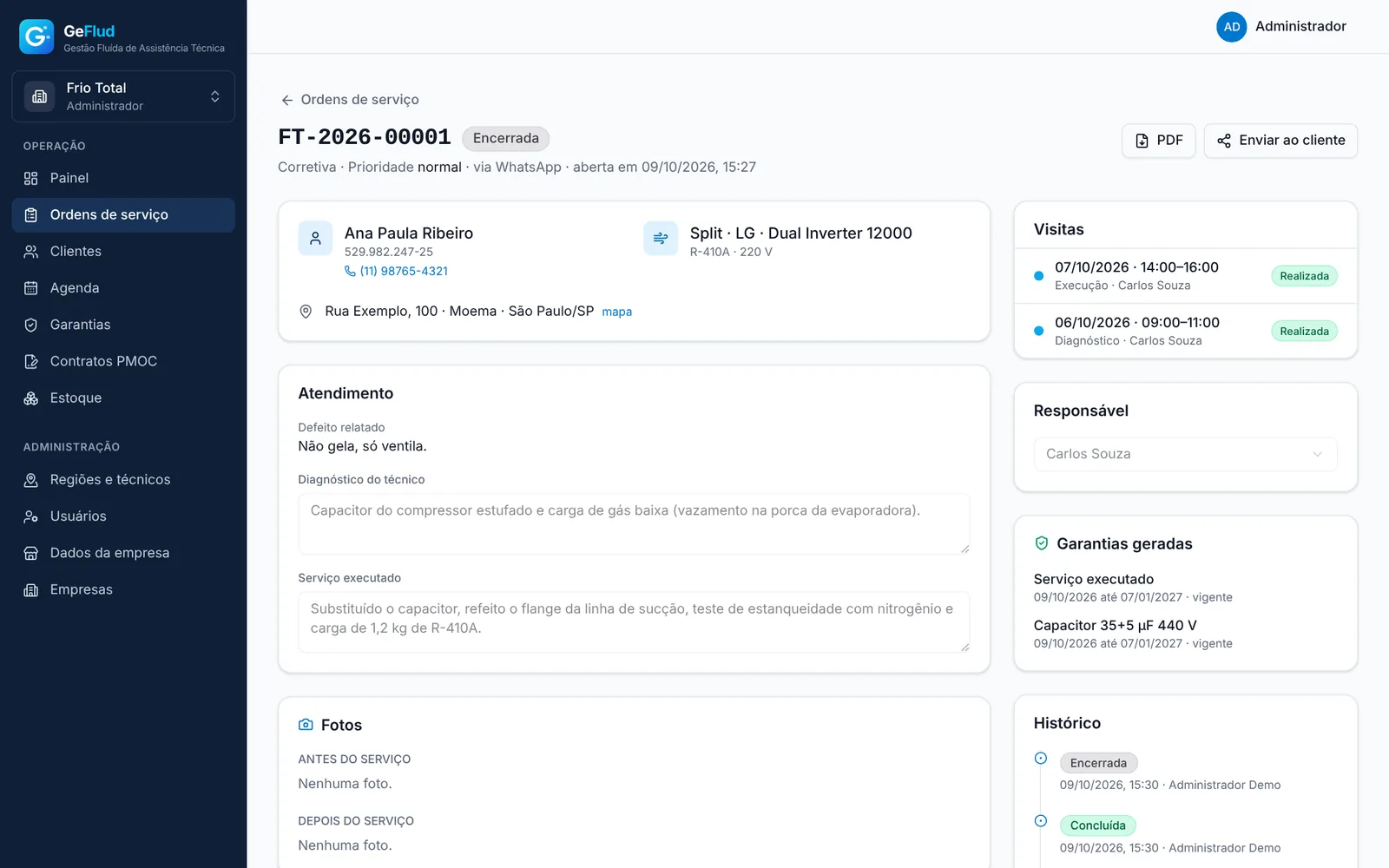
Task: Select Ordens de serviço in sidebar menu
Action: tap(123, 215)
